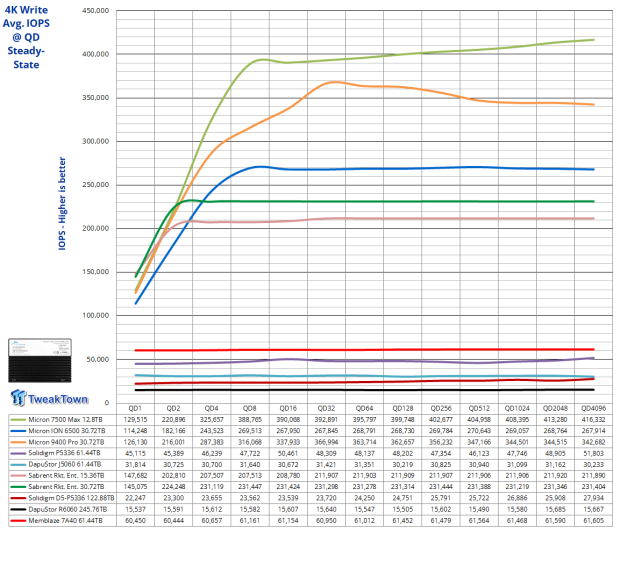620x568 pixels.
Task: Click the teal DapuStor J5060 legend swatch
Action: (x=18, y=464)
